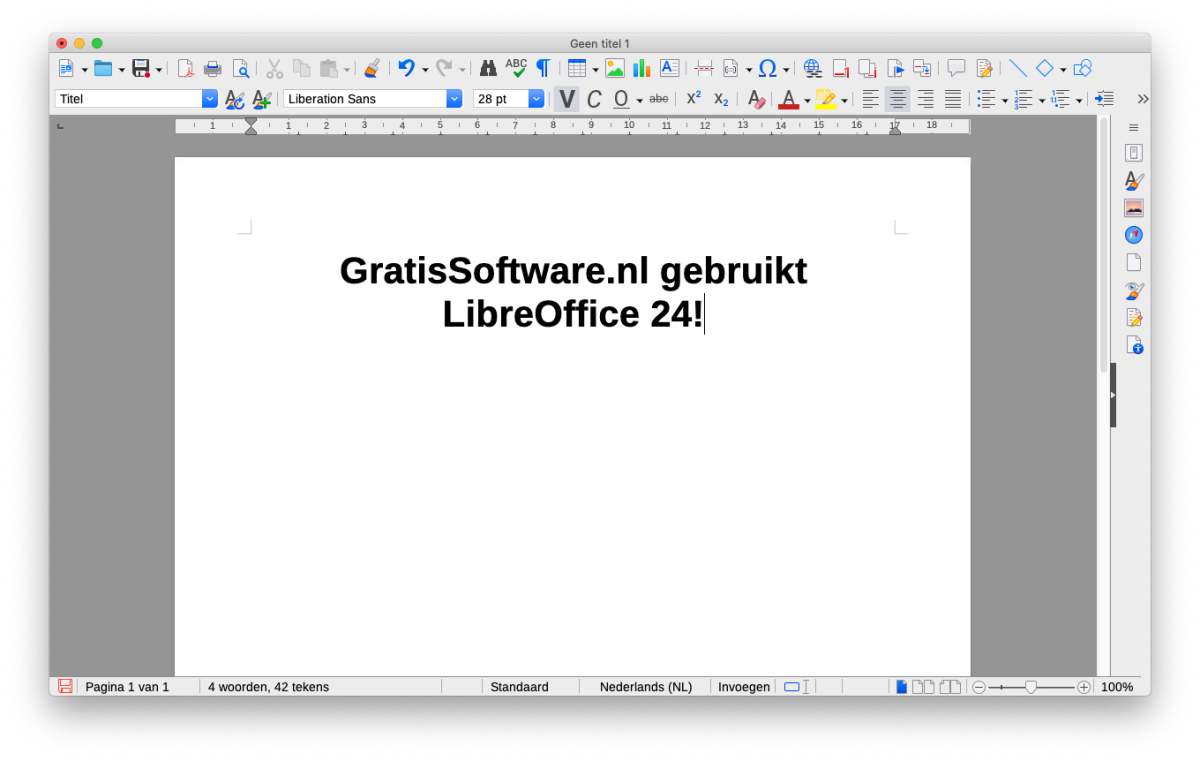
Task: Toggle formatting marks with the pilcrow
Action: pyautogui.click(x=543, y=68)
